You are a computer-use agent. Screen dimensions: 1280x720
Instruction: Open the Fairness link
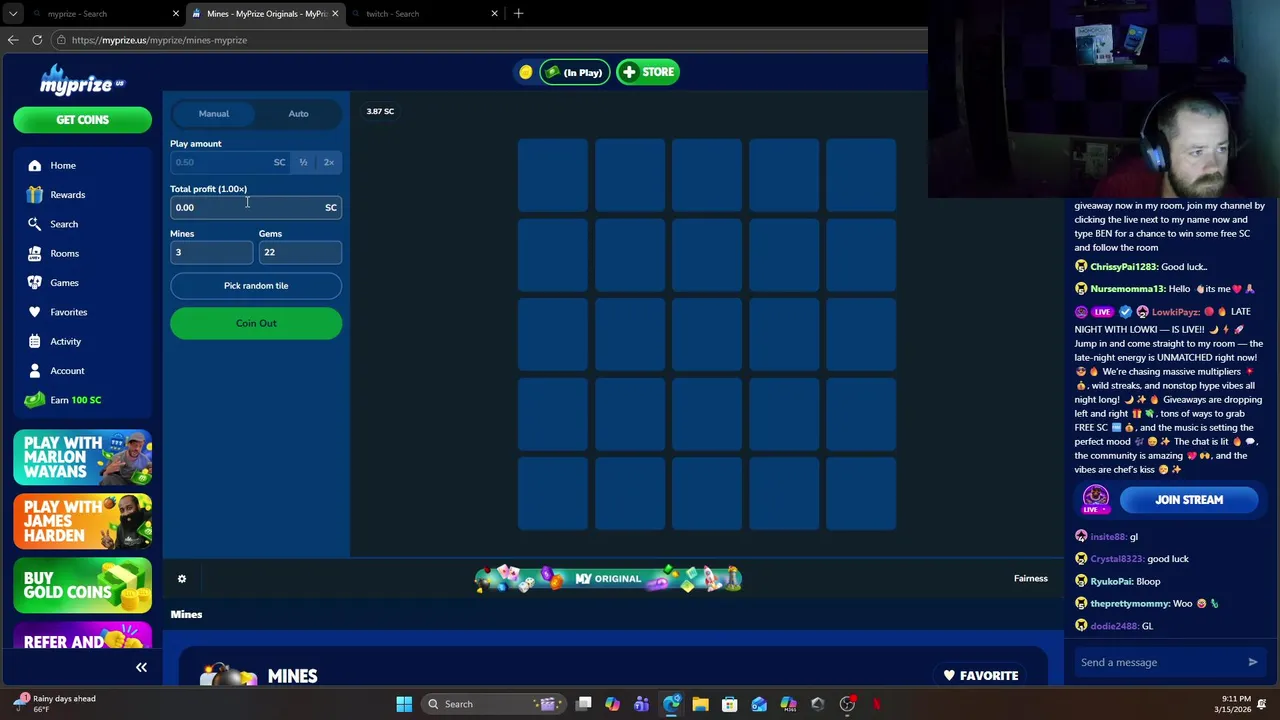[x=1030, y=578]
